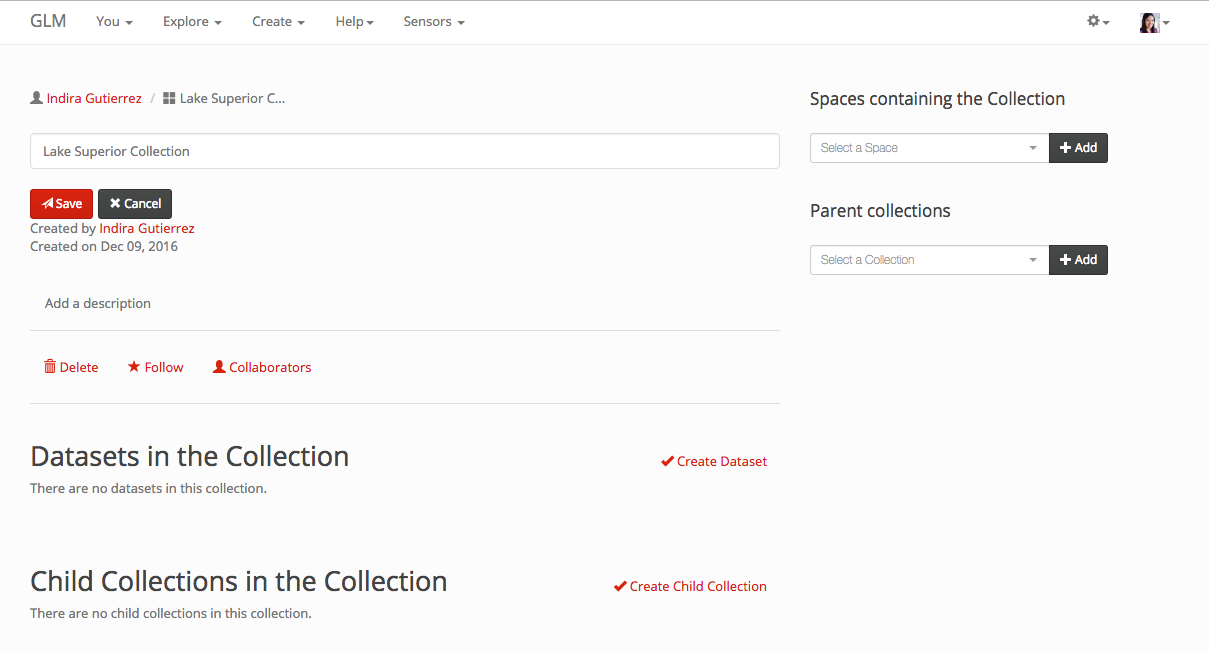1209x652 pixels.
Task: Add the selected space to the collection
Action: (1078, 148)
